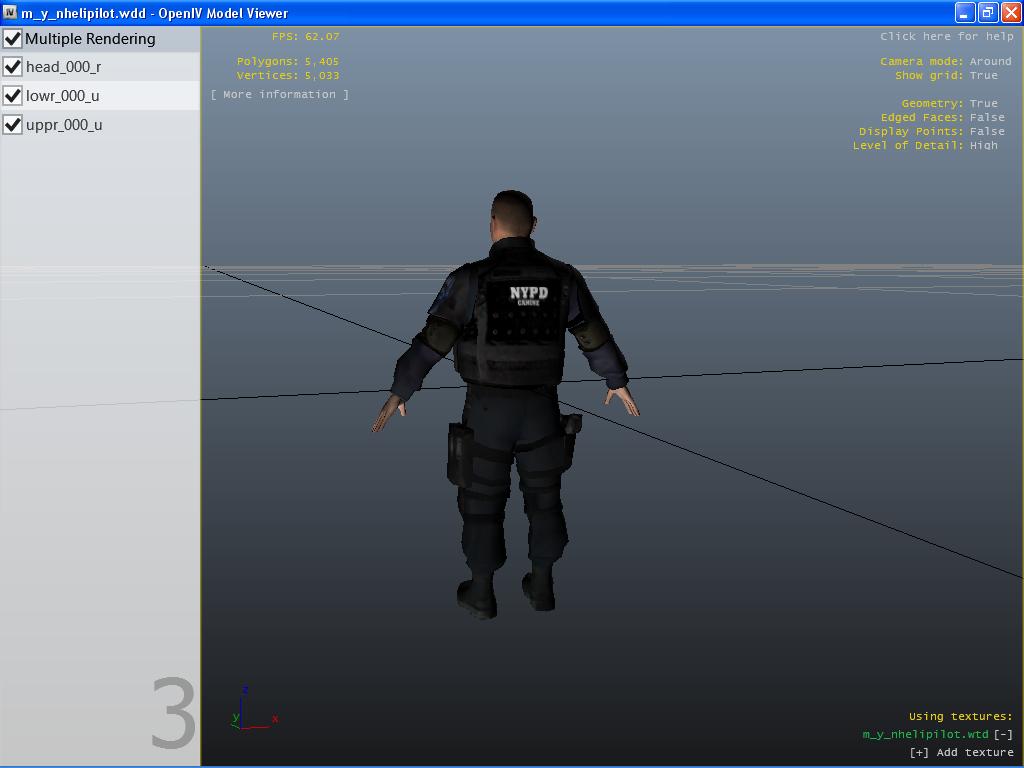Restore down the Model Viewer window
Screen dimensions: 1024x768
click(988, 13)
